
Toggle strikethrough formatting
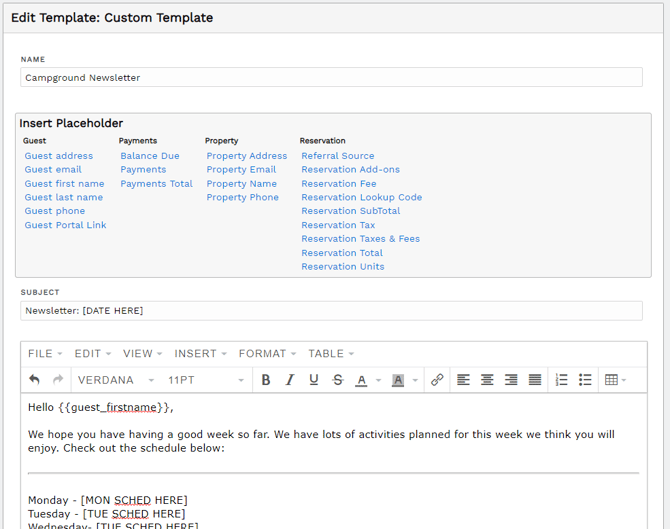click(x=338, y=379)
